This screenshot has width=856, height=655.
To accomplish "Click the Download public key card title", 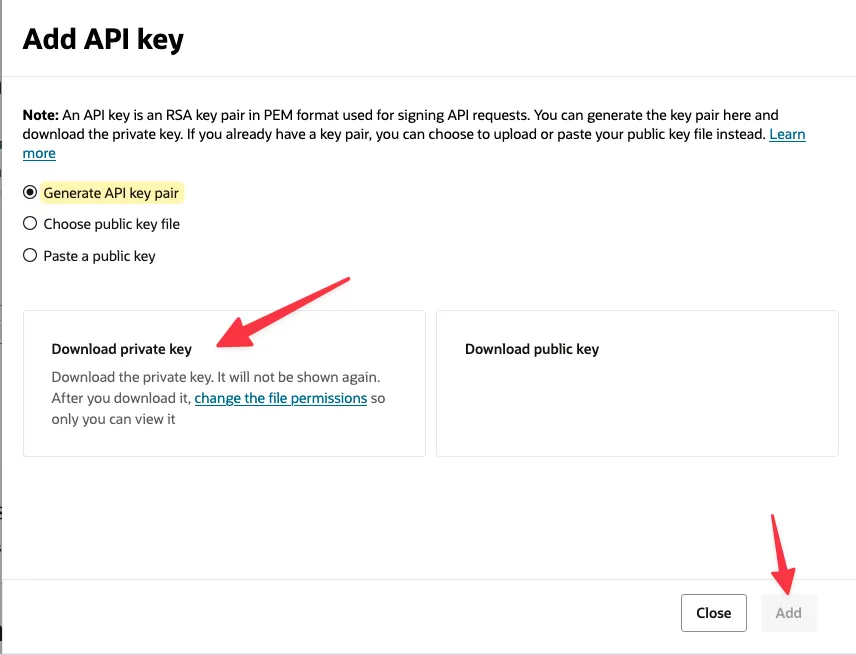I will 531,349.
